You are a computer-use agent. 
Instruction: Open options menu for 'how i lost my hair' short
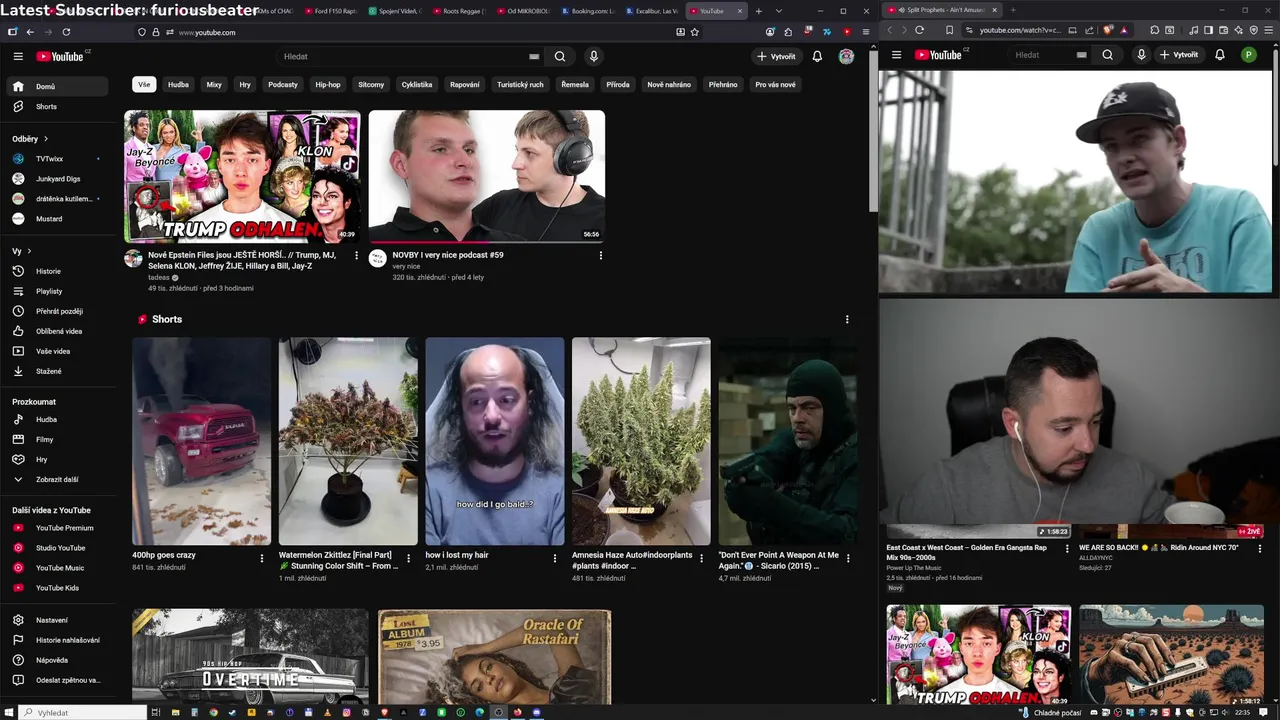tap(555, 558)
